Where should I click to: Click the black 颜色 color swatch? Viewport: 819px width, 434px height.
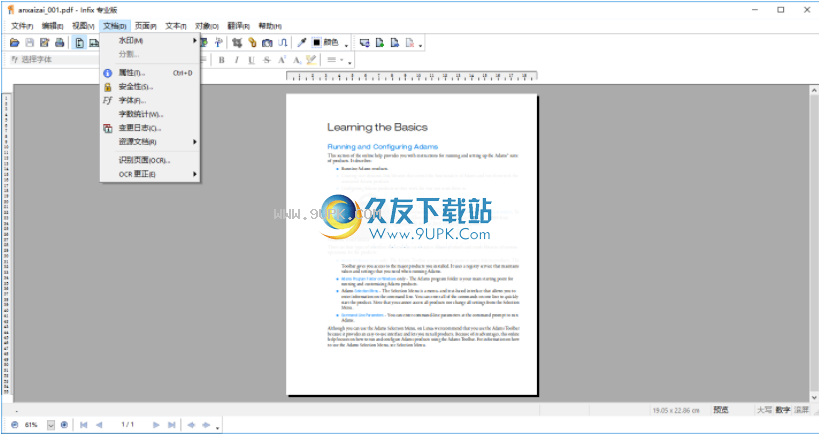(x=317, y=43)
